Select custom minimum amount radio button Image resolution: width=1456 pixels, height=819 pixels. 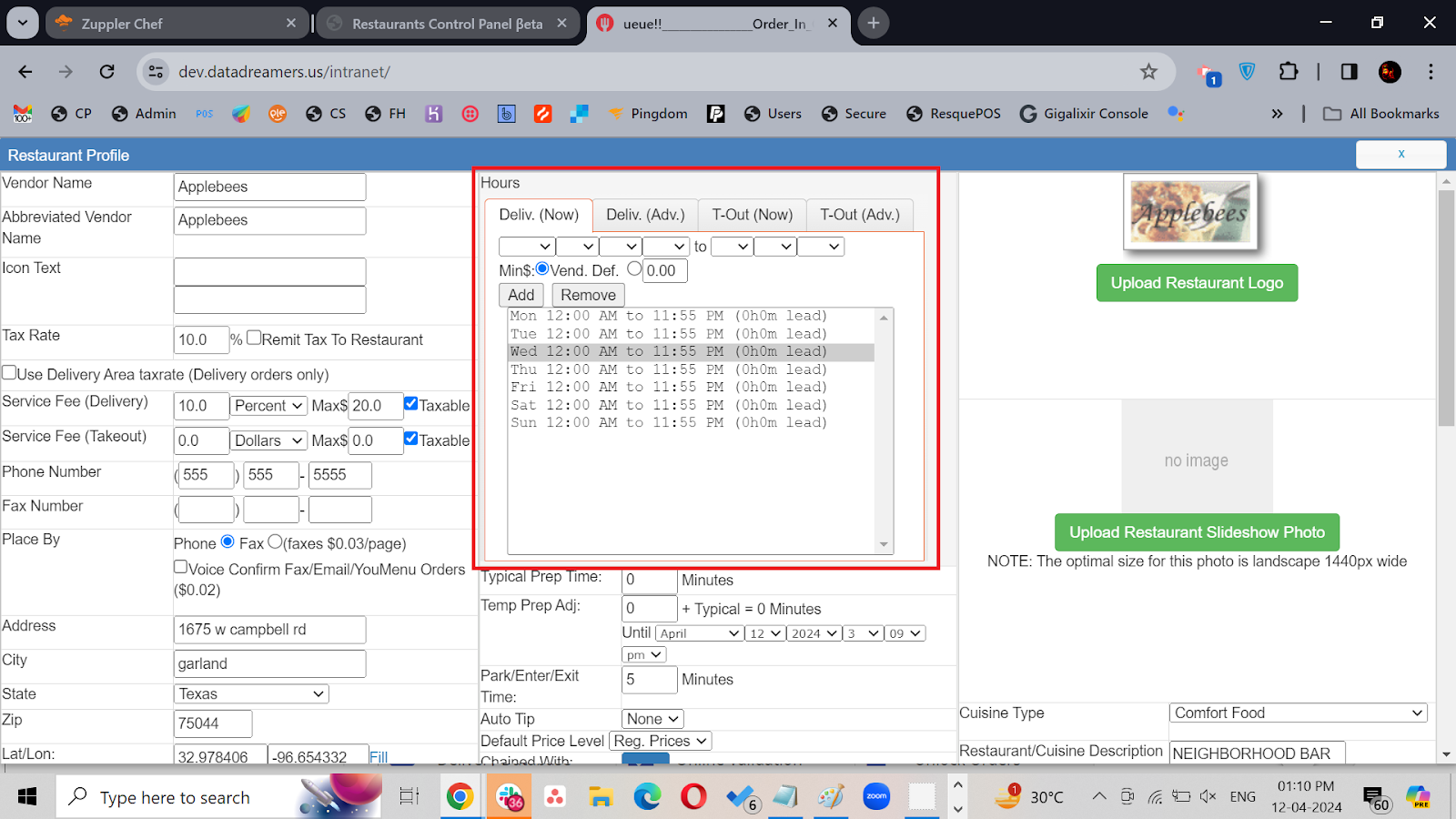634,268
